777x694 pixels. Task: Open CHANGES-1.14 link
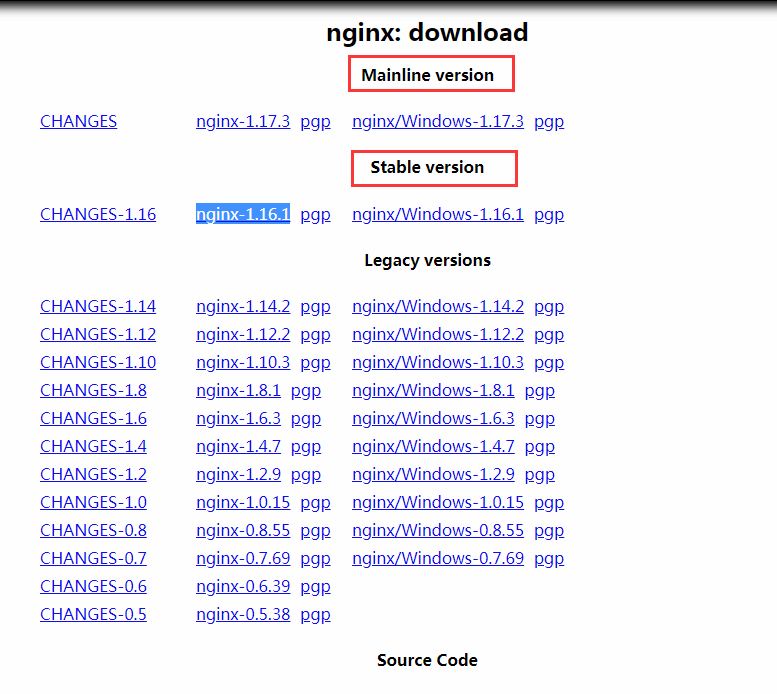(x=98, y=307)
